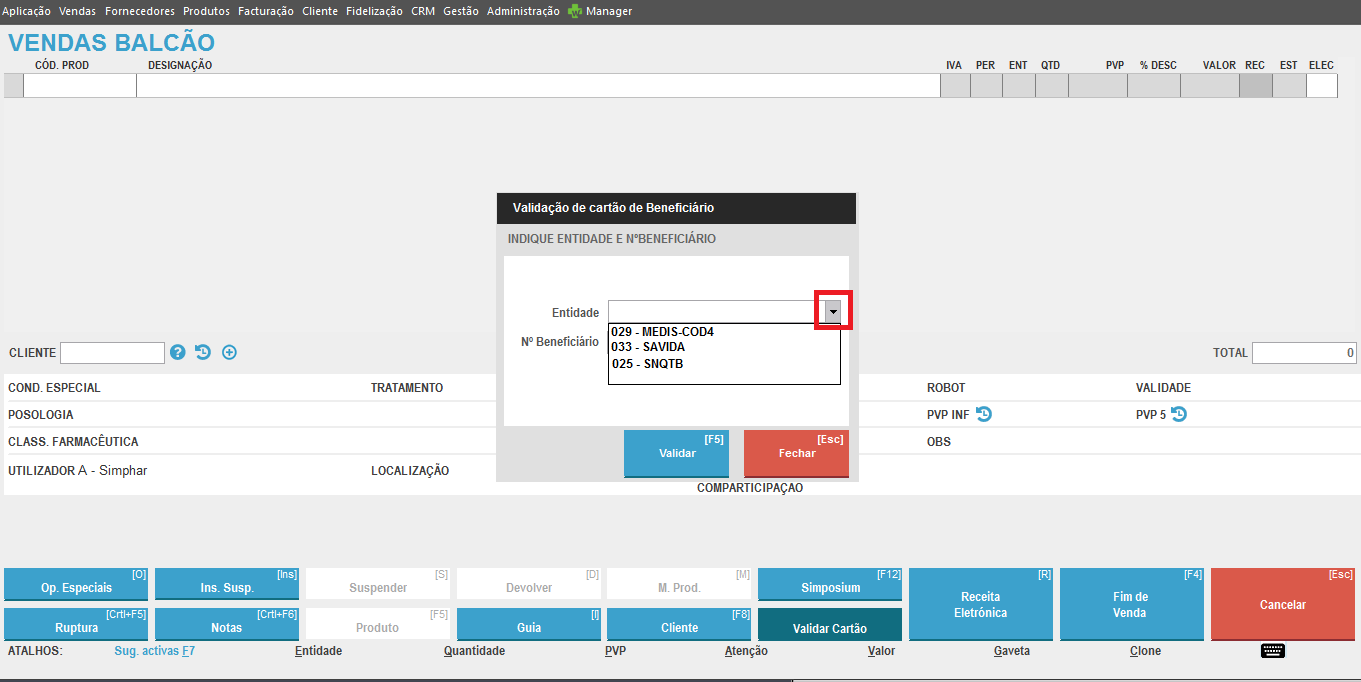Click the PVP 5 history icon

click(x=1179, y=414)
